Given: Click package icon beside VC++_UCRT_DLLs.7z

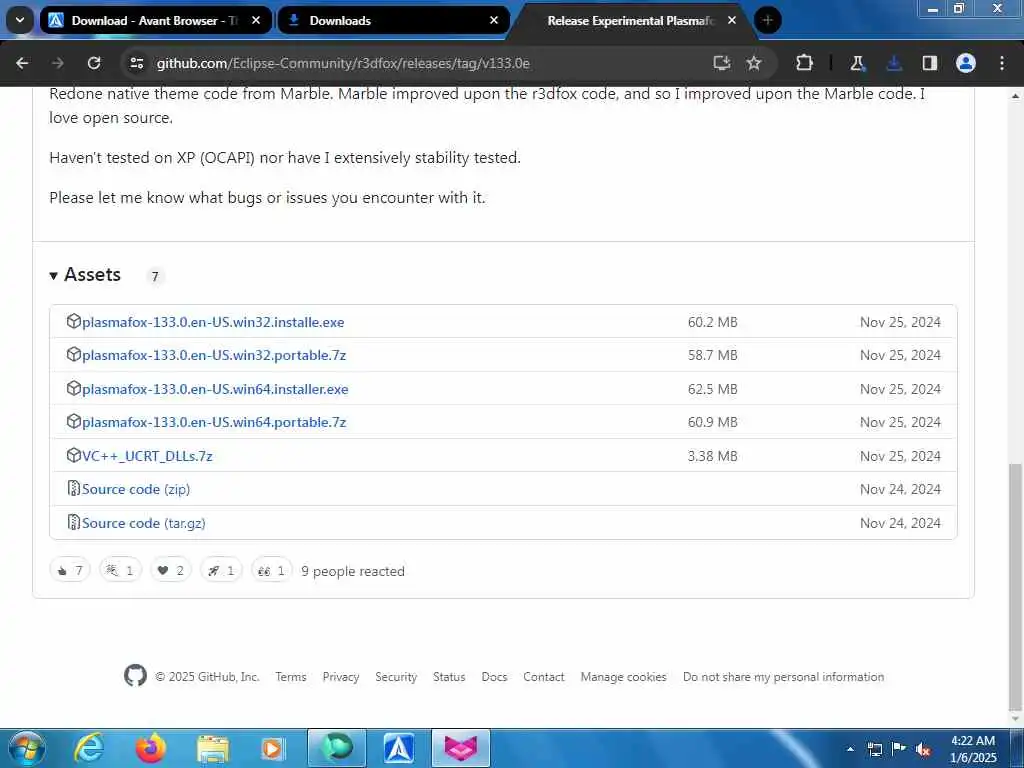Looking at the screenshot, I should point(74,455).
